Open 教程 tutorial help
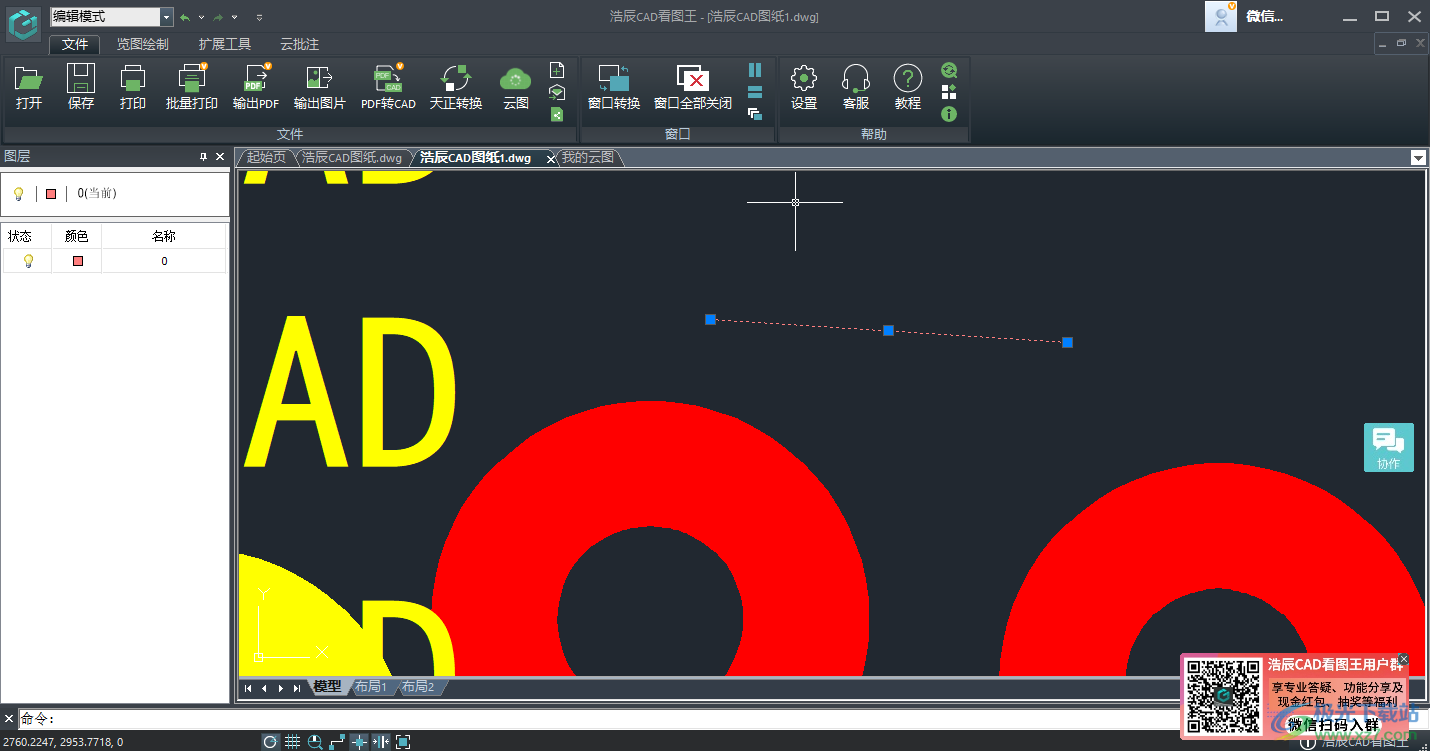 pos(908,87)
